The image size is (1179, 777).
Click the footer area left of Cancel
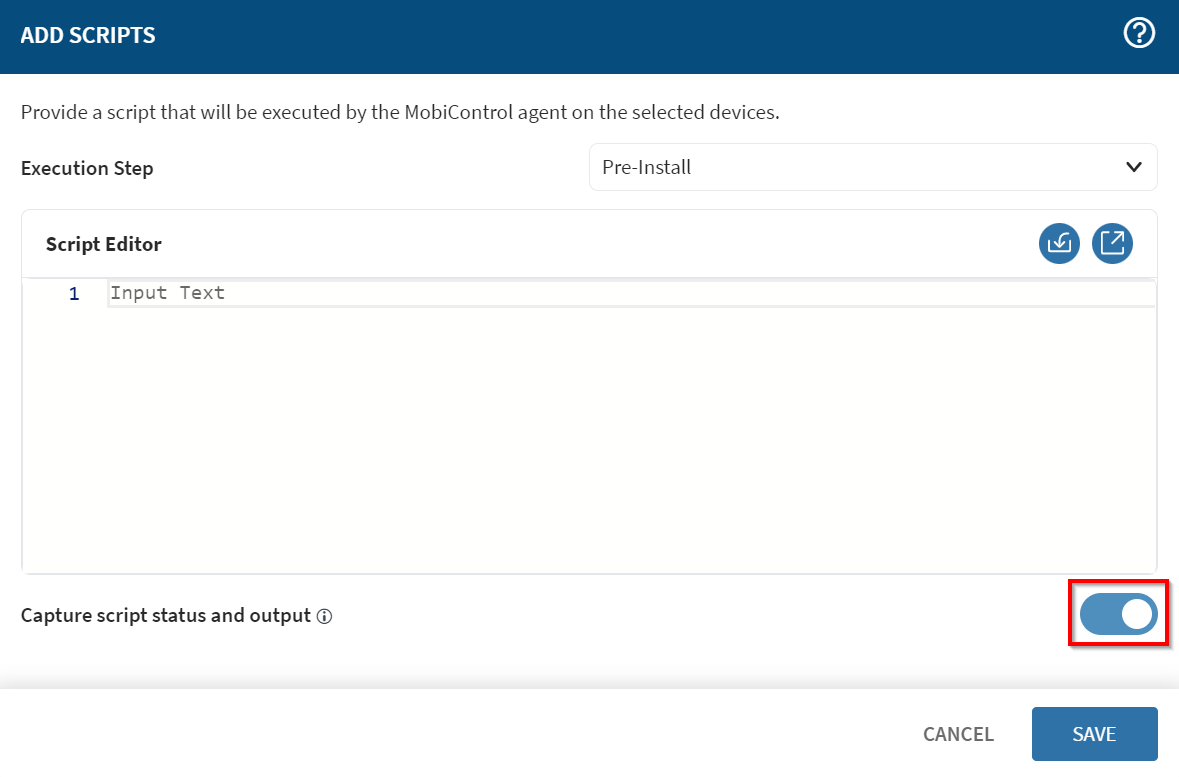coord(450,734)
